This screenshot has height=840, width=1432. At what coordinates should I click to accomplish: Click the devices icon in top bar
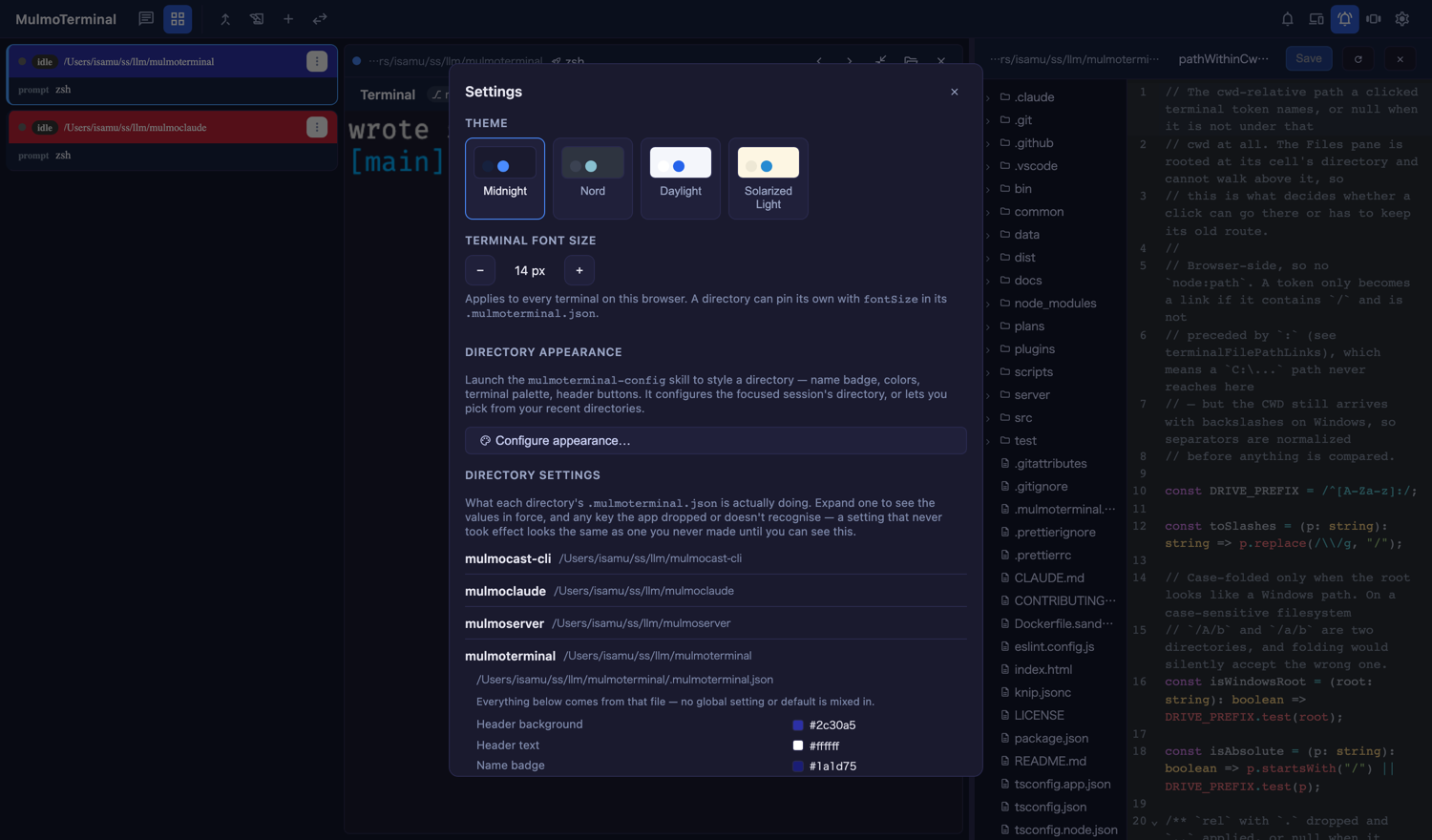(x=1316, y=19)
